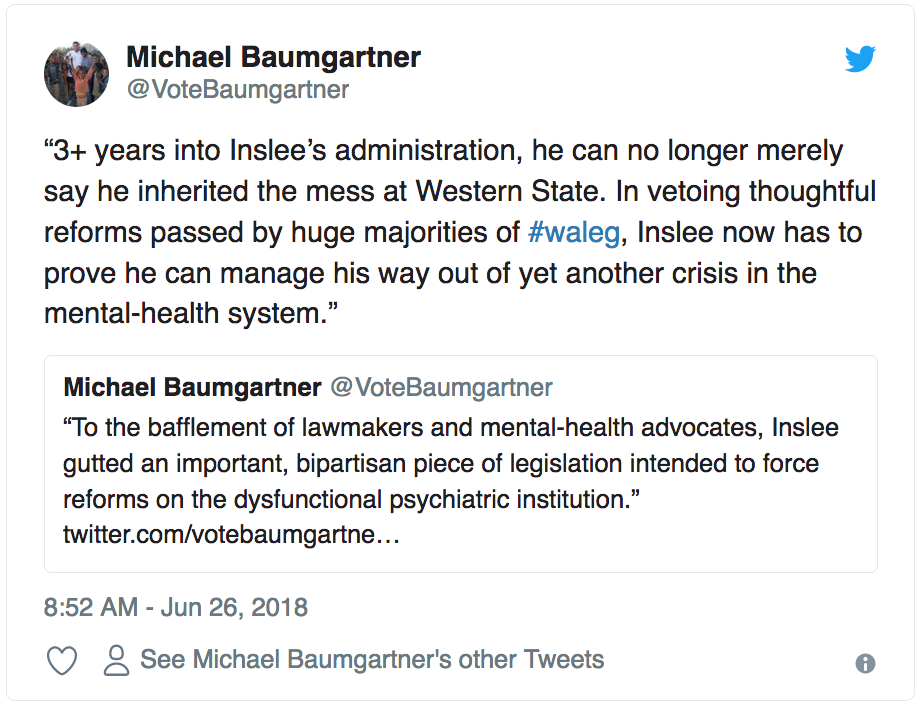Viewport: 924px width, 706px height.
Task: Click the main tweet text about Inslee's administration
Action: tap(460, 232)
